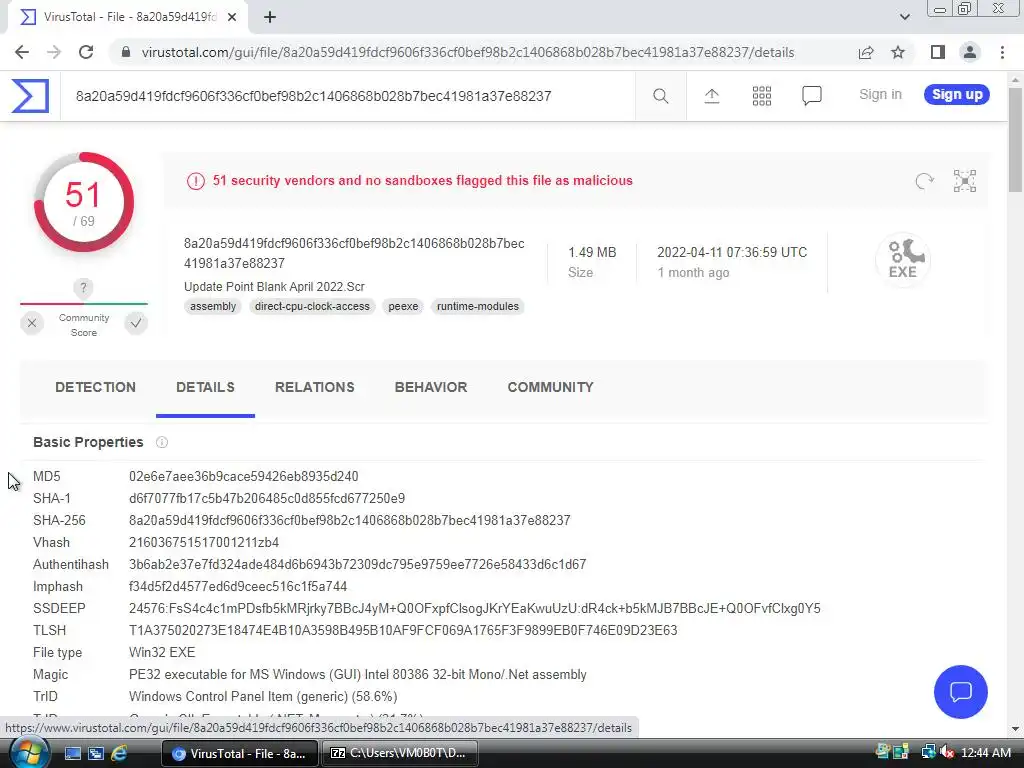1024x768 pixels.
Task: Click the browser forward arrow
Action: (54, 52)
